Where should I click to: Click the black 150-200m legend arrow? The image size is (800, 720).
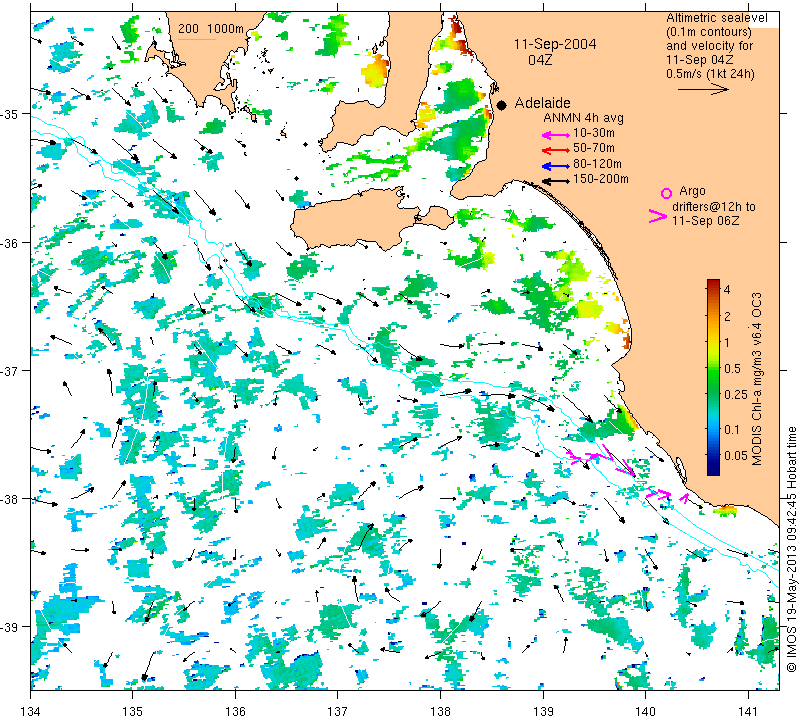tap(556, 181)
